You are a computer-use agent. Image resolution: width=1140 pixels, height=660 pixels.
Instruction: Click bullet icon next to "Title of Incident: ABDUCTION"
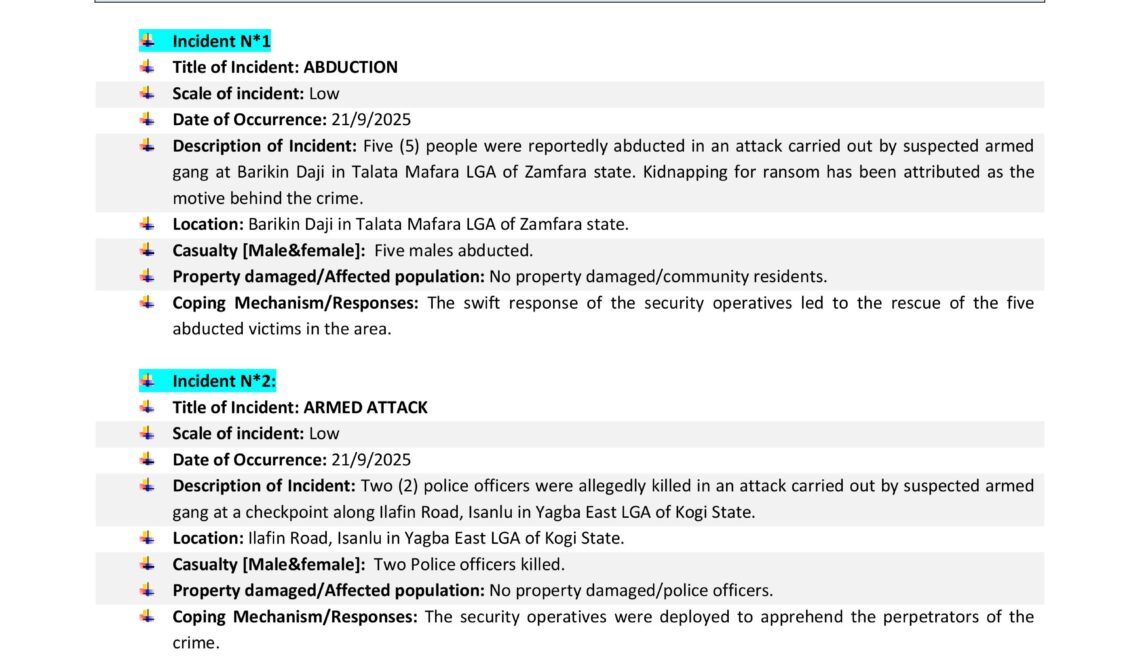147,67
